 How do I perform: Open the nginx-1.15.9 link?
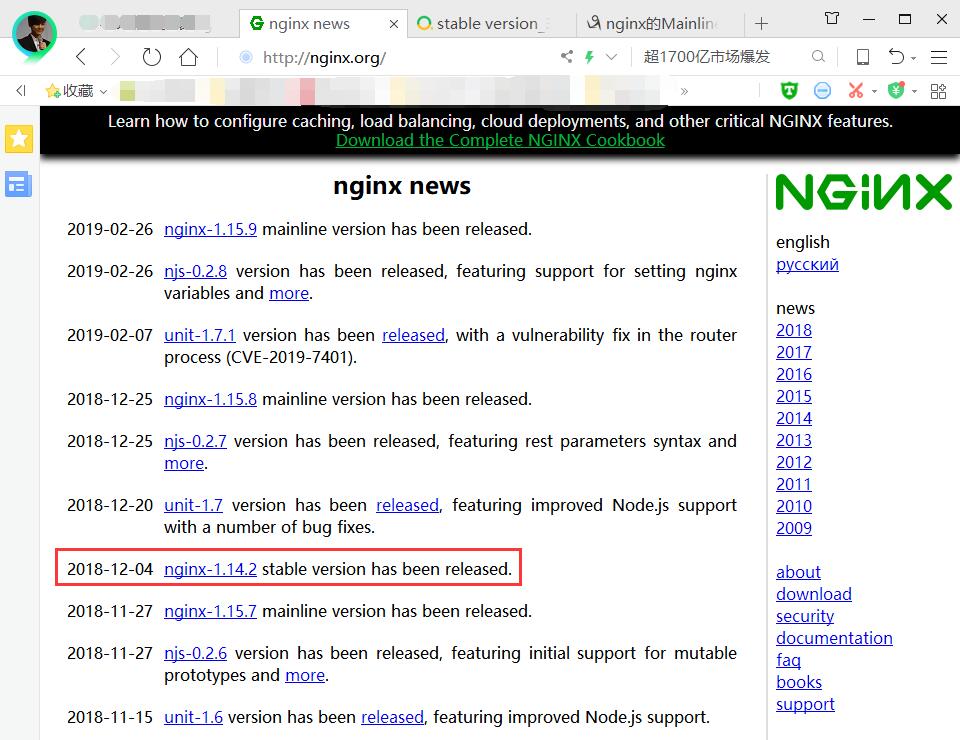click(210, 230)
